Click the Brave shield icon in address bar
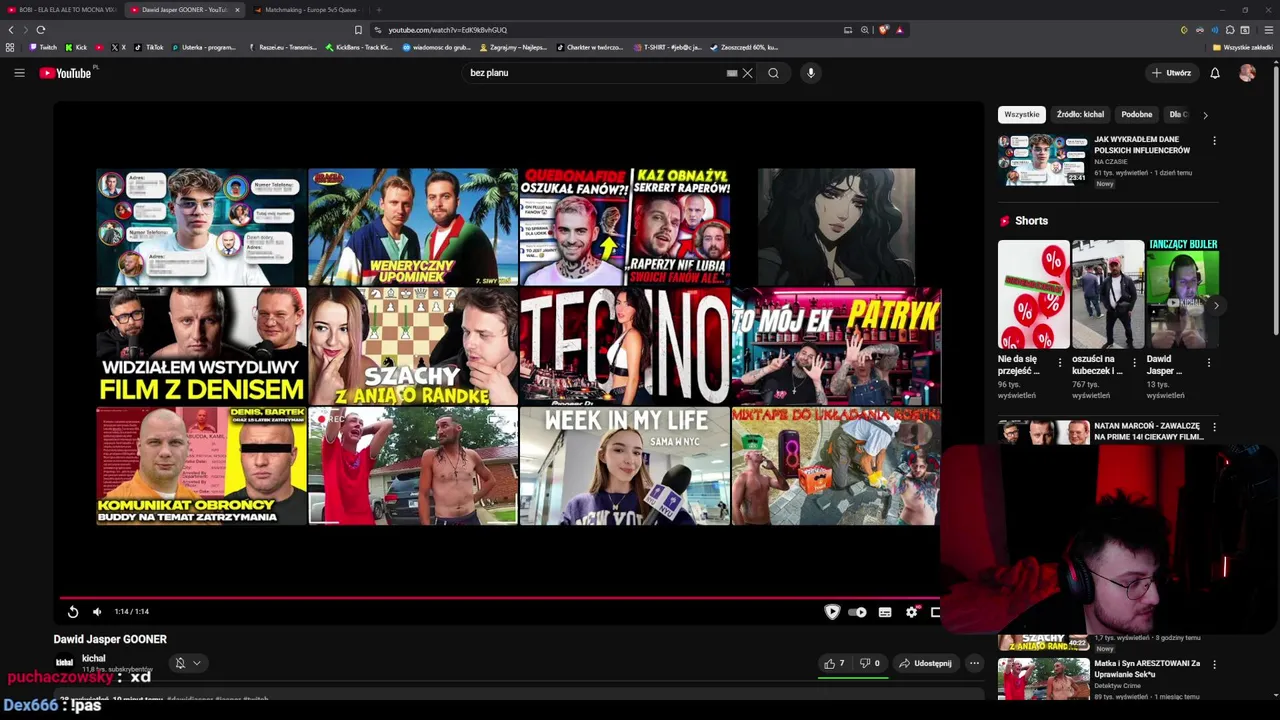Image resolution: width=1280 pixels, height=720 pixels. [883, 30]
